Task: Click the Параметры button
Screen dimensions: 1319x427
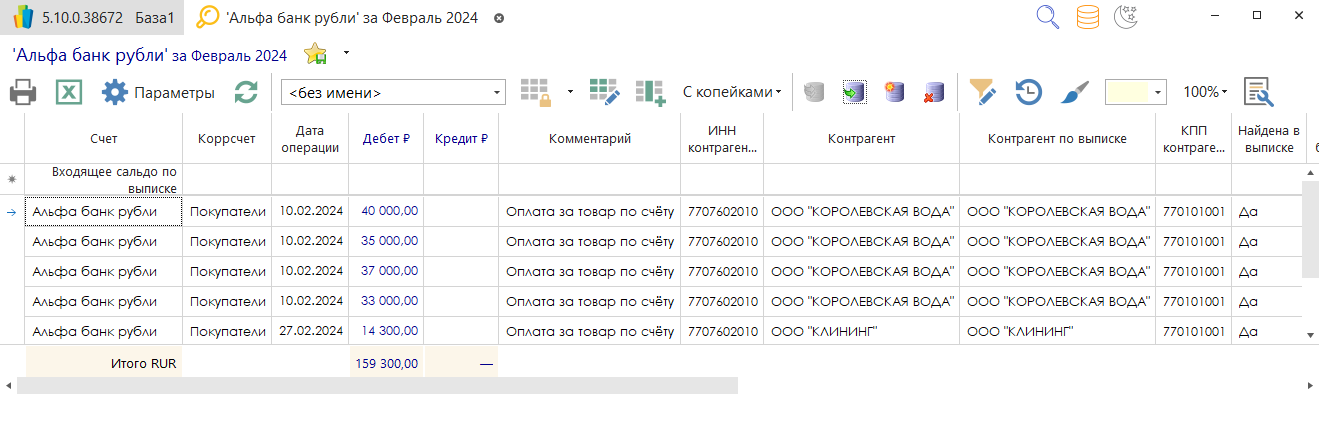Action: click(x=159, y=93)
